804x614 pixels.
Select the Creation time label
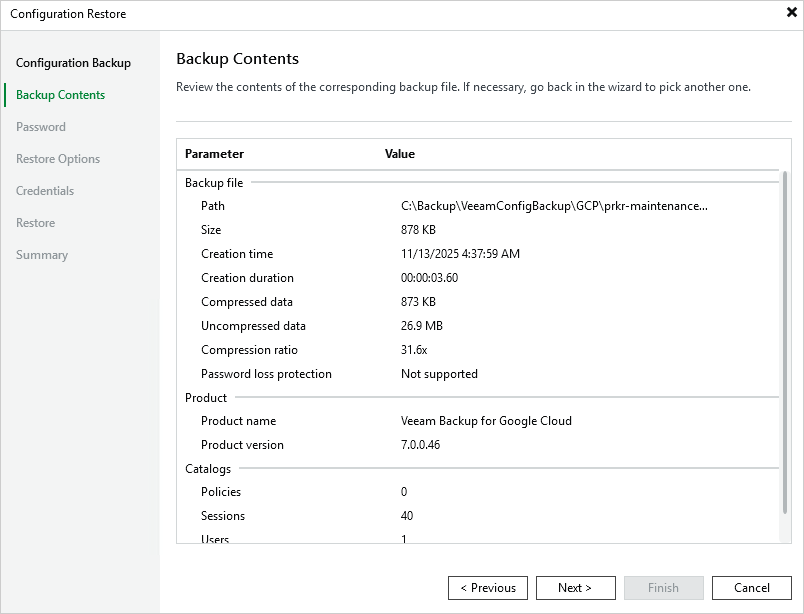point(237,254)
